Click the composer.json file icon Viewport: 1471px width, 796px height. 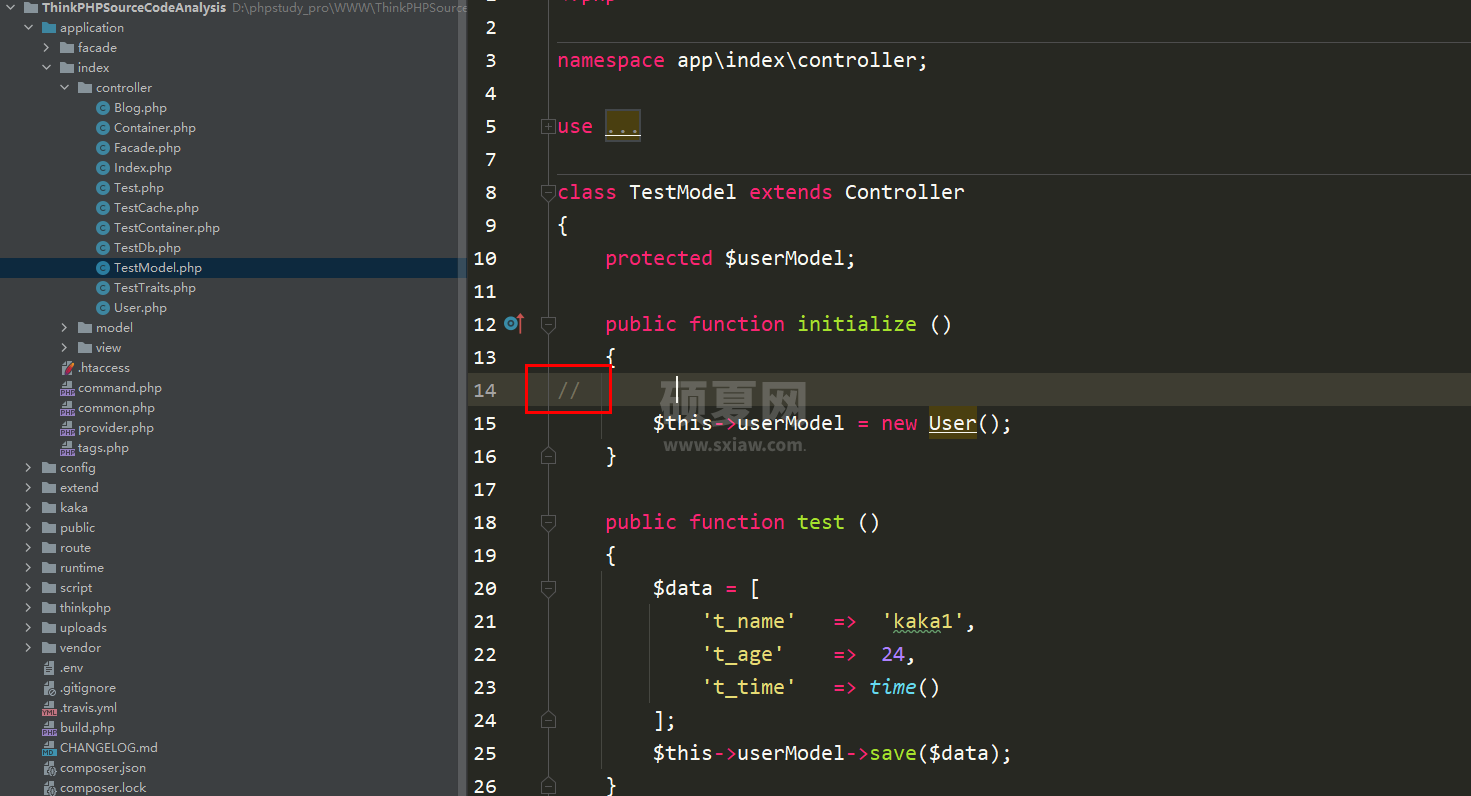49,768
